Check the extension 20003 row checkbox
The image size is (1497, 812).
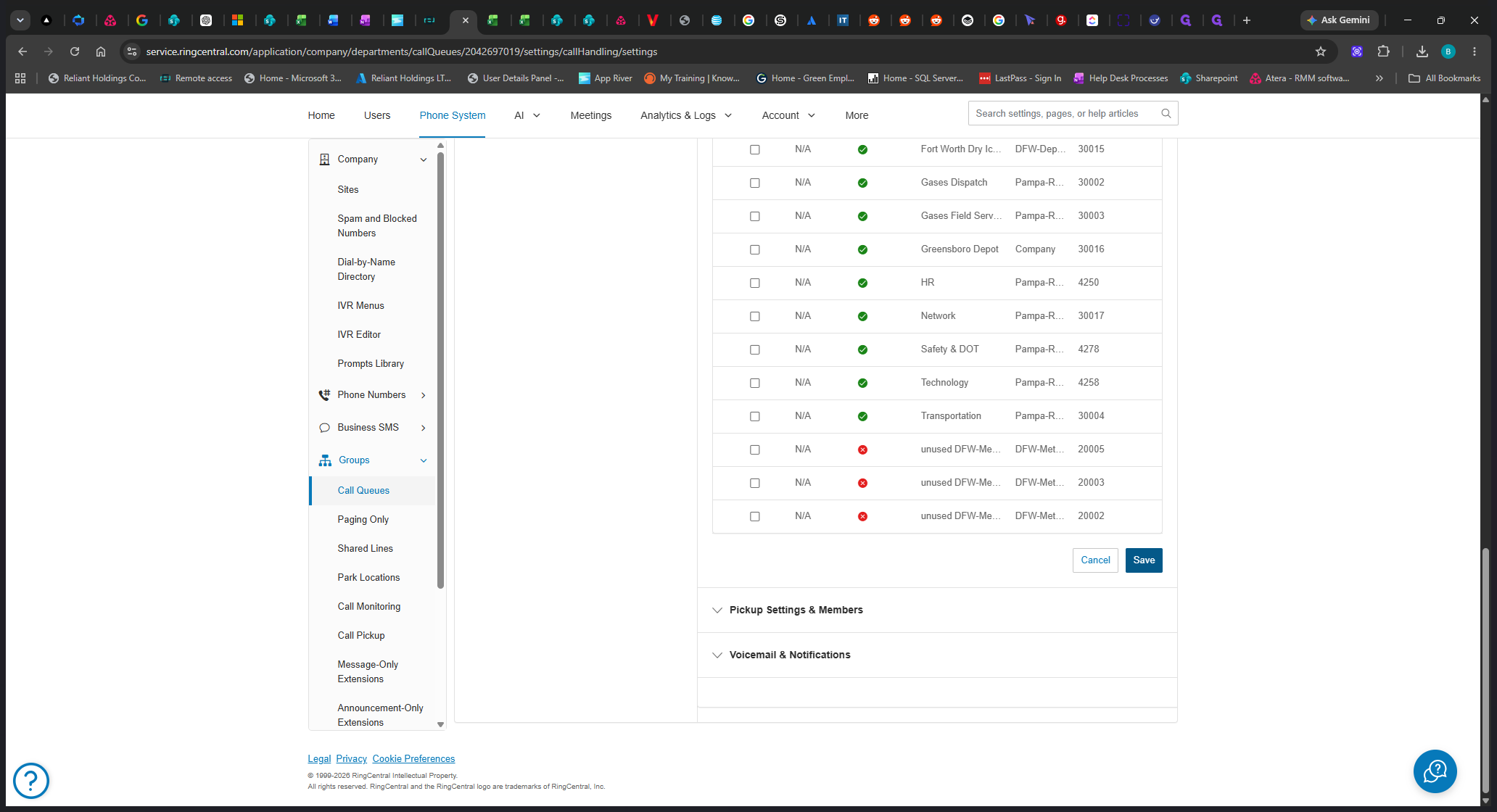pyautogui.click(x=755, y=483)
